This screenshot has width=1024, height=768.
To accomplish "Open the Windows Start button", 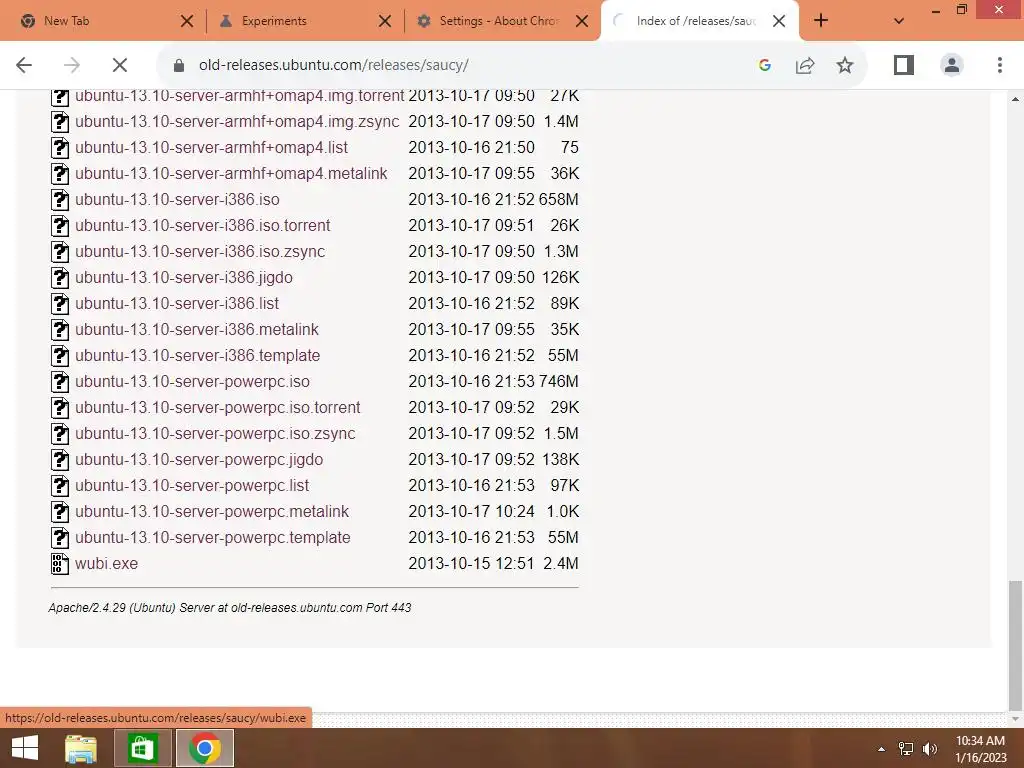I will click(x=25, y=748).
